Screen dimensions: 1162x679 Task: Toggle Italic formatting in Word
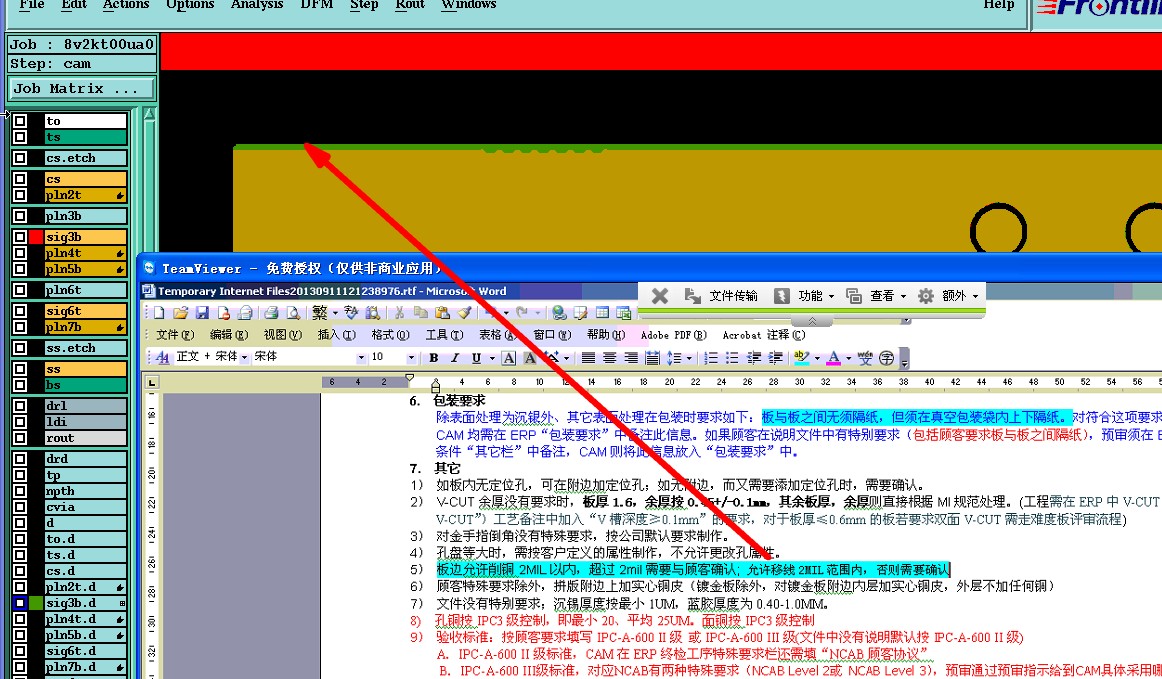[455, 358]
